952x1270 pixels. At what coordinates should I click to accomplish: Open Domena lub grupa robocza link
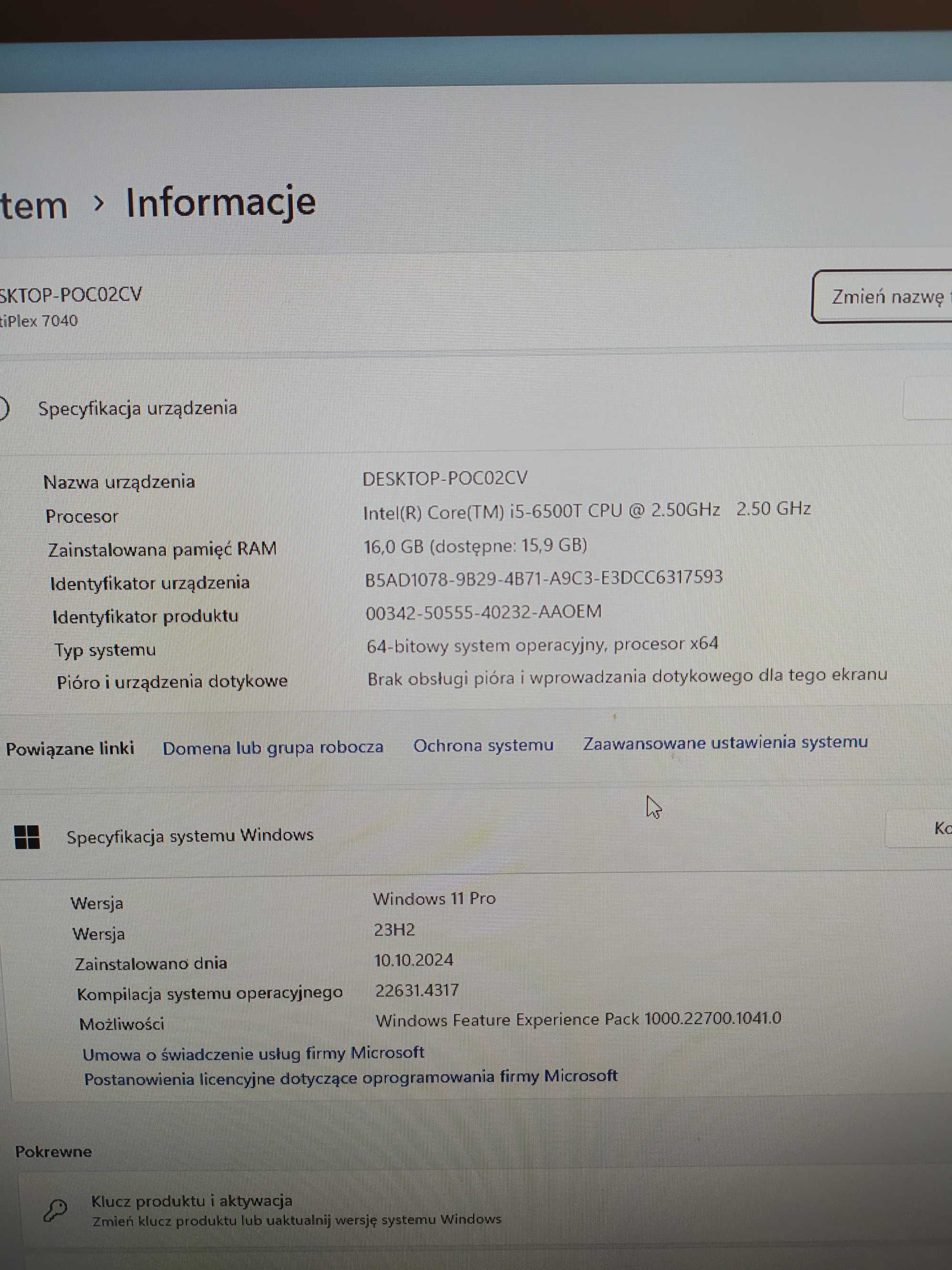pos(273,748)
